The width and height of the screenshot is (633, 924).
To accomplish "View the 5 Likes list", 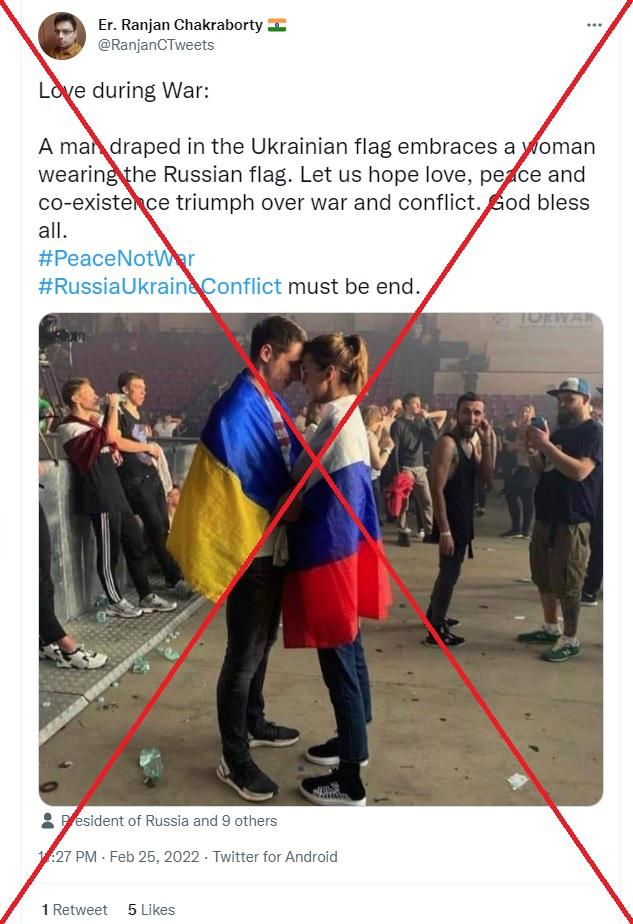I will (151, 910).
